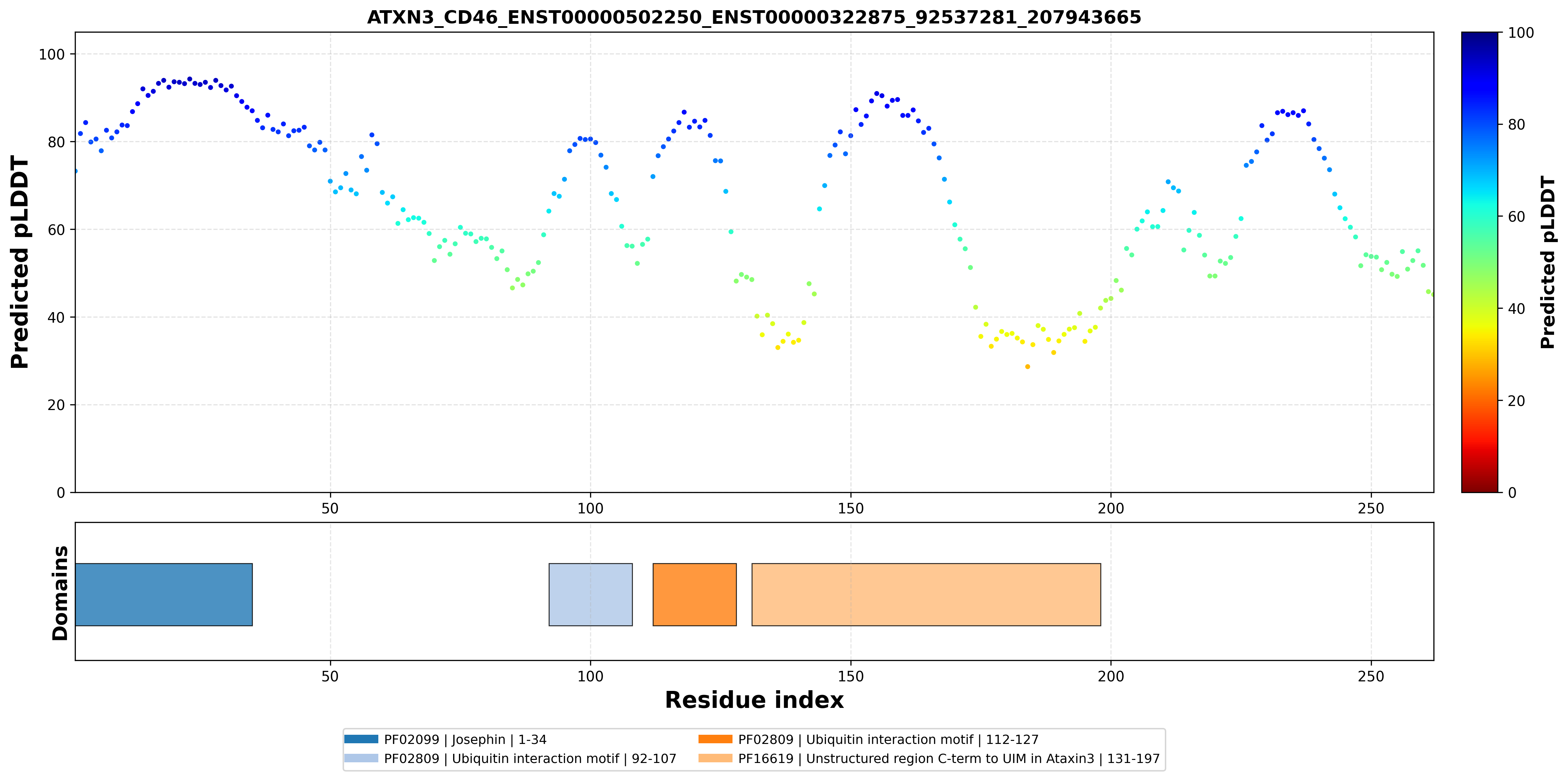Click the 100 tick label on colorbar
The width and height of the screenshot is (1568, 781).
(1520, 33)
